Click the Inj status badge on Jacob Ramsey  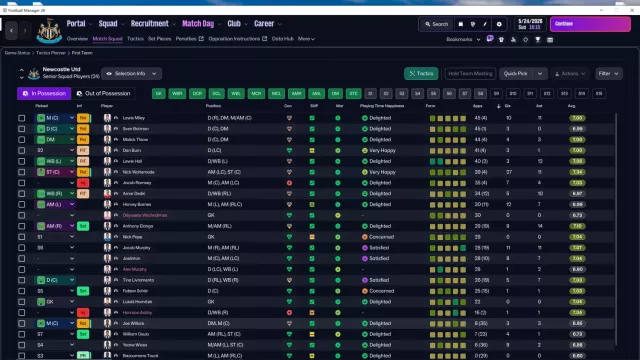click(83, 183)
